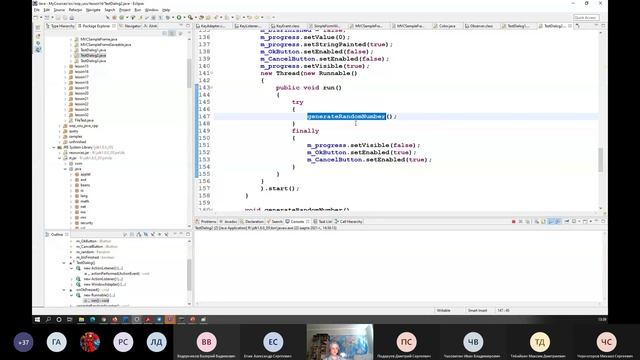The height and width of the screenshot is (360, 640).
Task: Toggle Link with Editor in Package Explorer
Action: [172, 33]
